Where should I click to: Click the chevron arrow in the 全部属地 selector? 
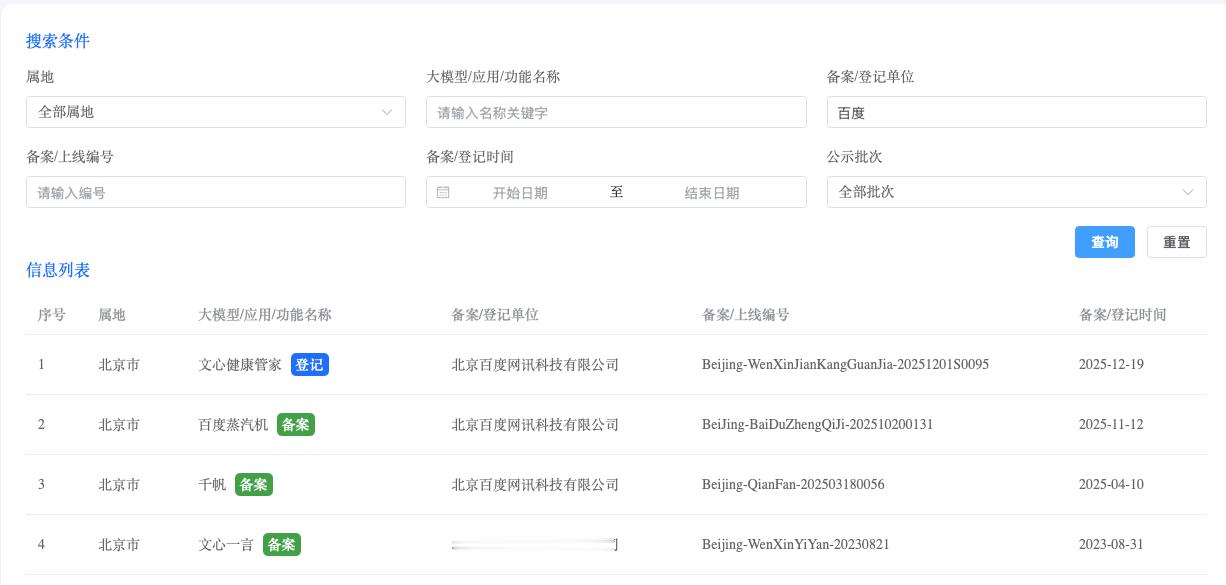[387, 112]
